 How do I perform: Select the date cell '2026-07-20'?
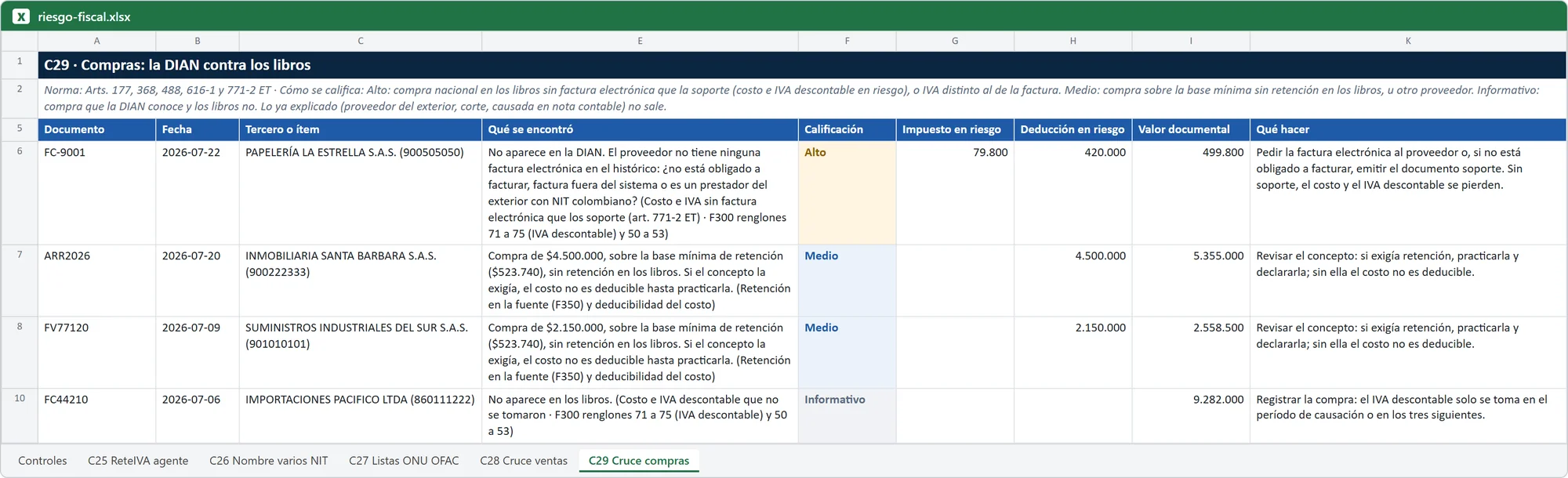[x=197, y=281]
